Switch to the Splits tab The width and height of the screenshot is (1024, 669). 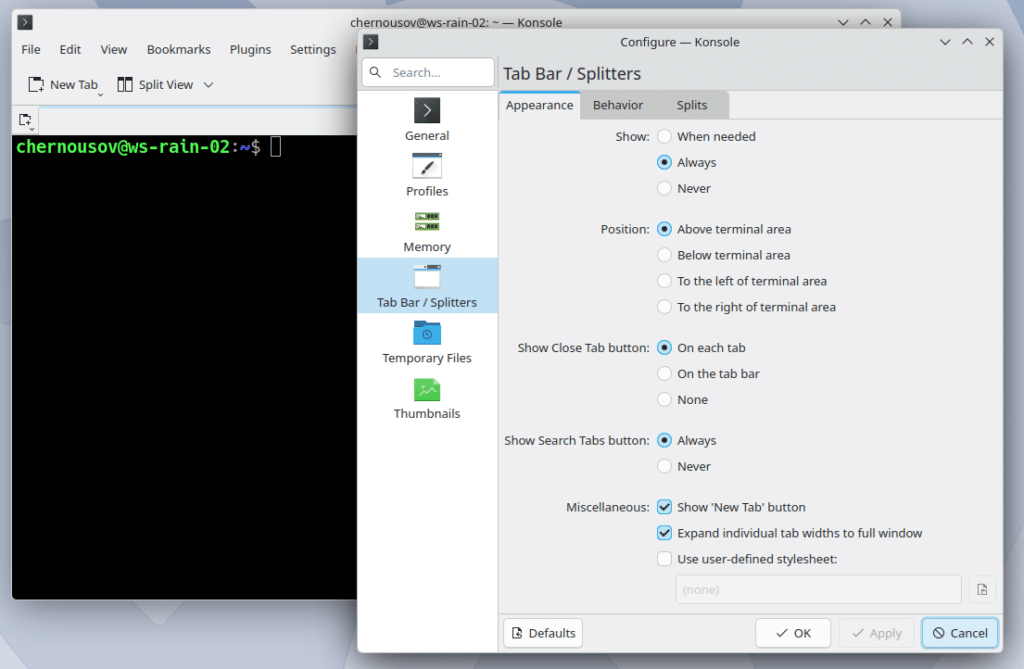pos(692,105)
